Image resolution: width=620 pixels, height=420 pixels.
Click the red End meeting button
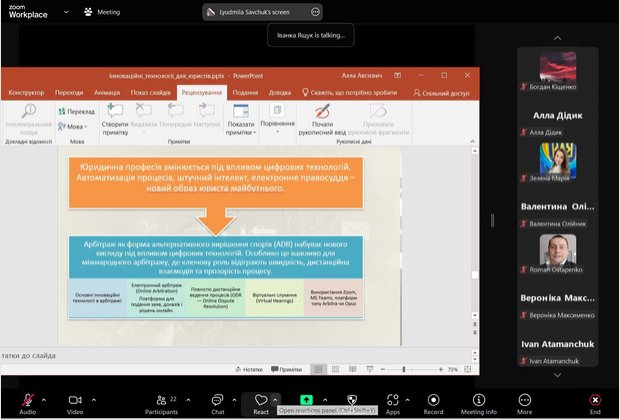pyautogui.click(x=595, y=400)
